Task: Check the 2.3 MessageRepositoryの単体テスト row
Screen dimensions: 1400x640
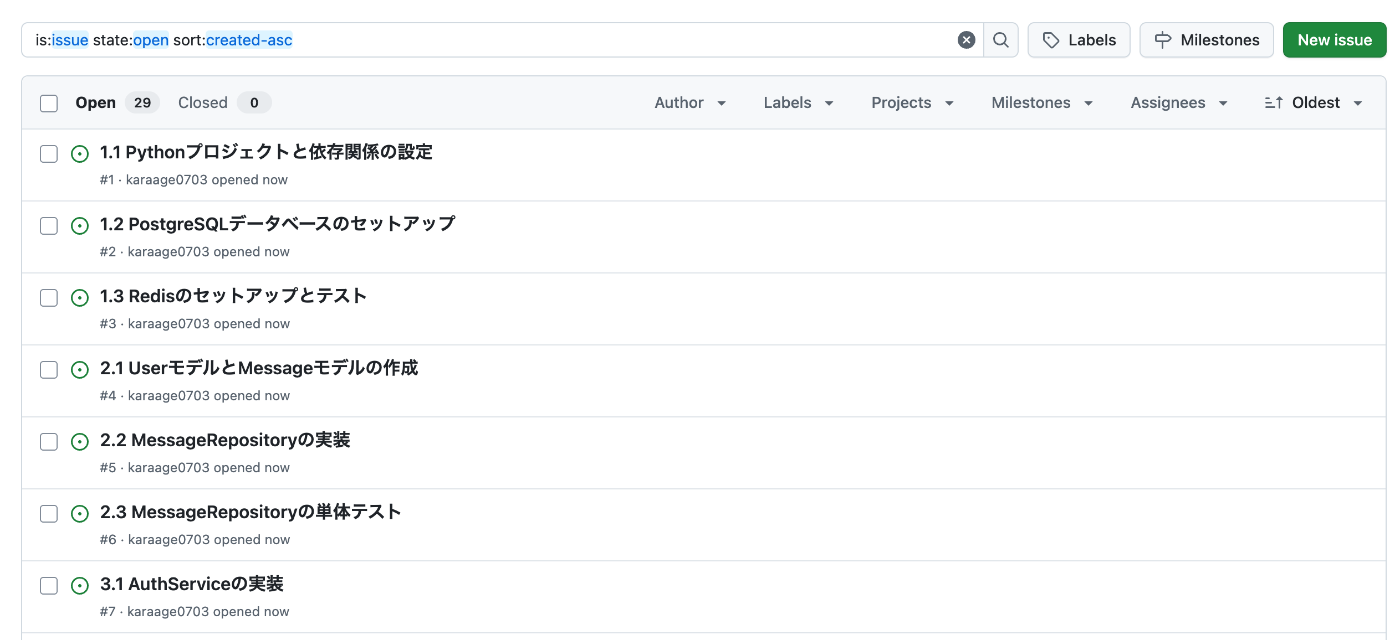Action: (x=49, y=514)
